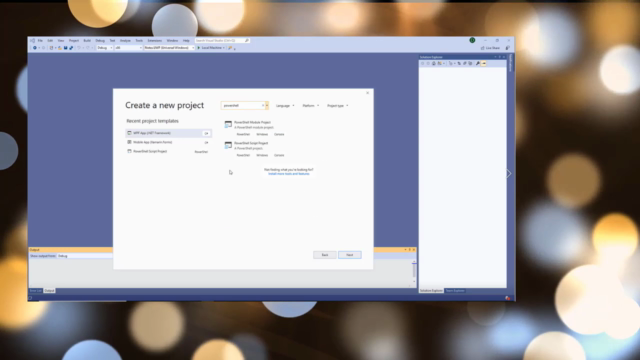The height and width of the screenshot is (360, 640).
Task: Select recent PowerShell Script Project template
Action: pyautogui.click(x=168, y=151)
